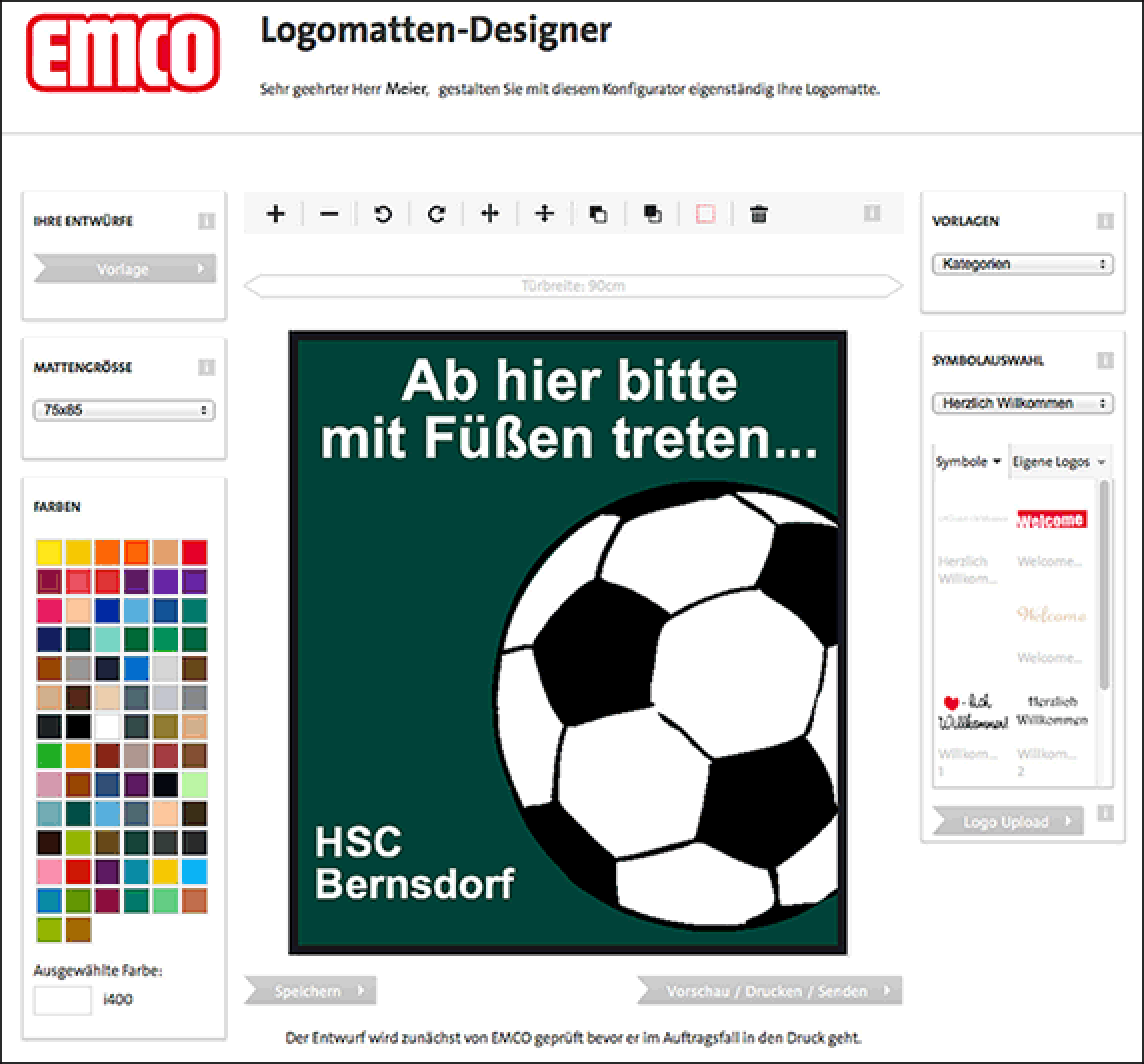Click the red square outline icon

tap(706, 214)
